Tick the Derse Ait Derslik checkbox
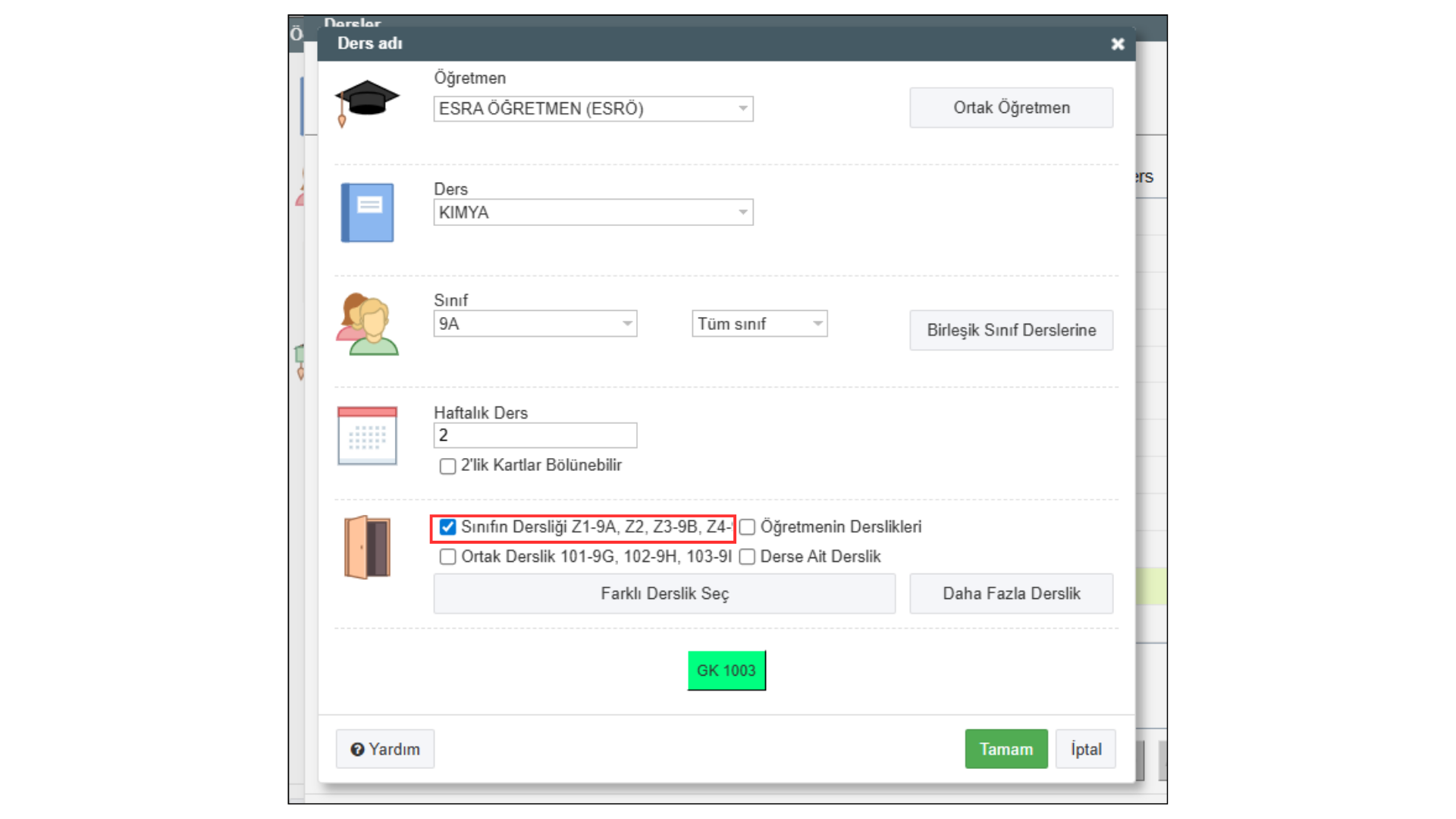Viewport: 1456px width, 819px height. [748, 557]
